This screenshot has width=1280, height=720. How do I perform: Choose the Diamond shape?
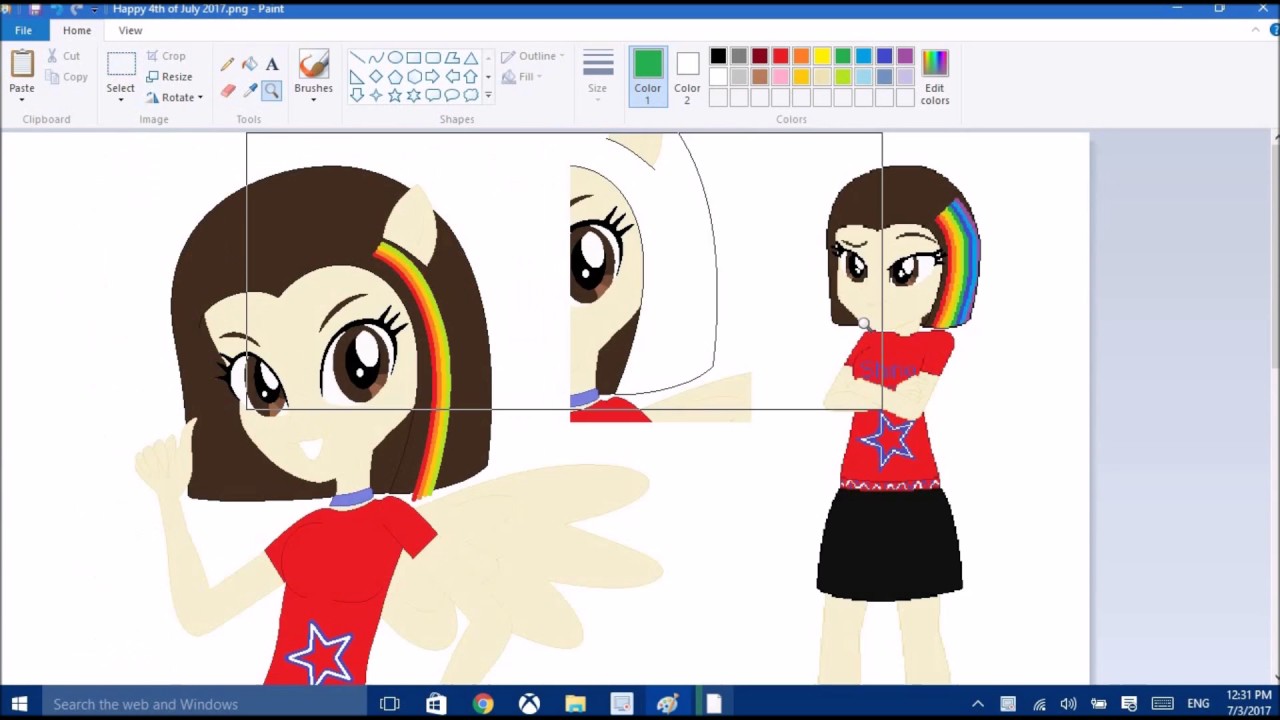coord(376,77)
